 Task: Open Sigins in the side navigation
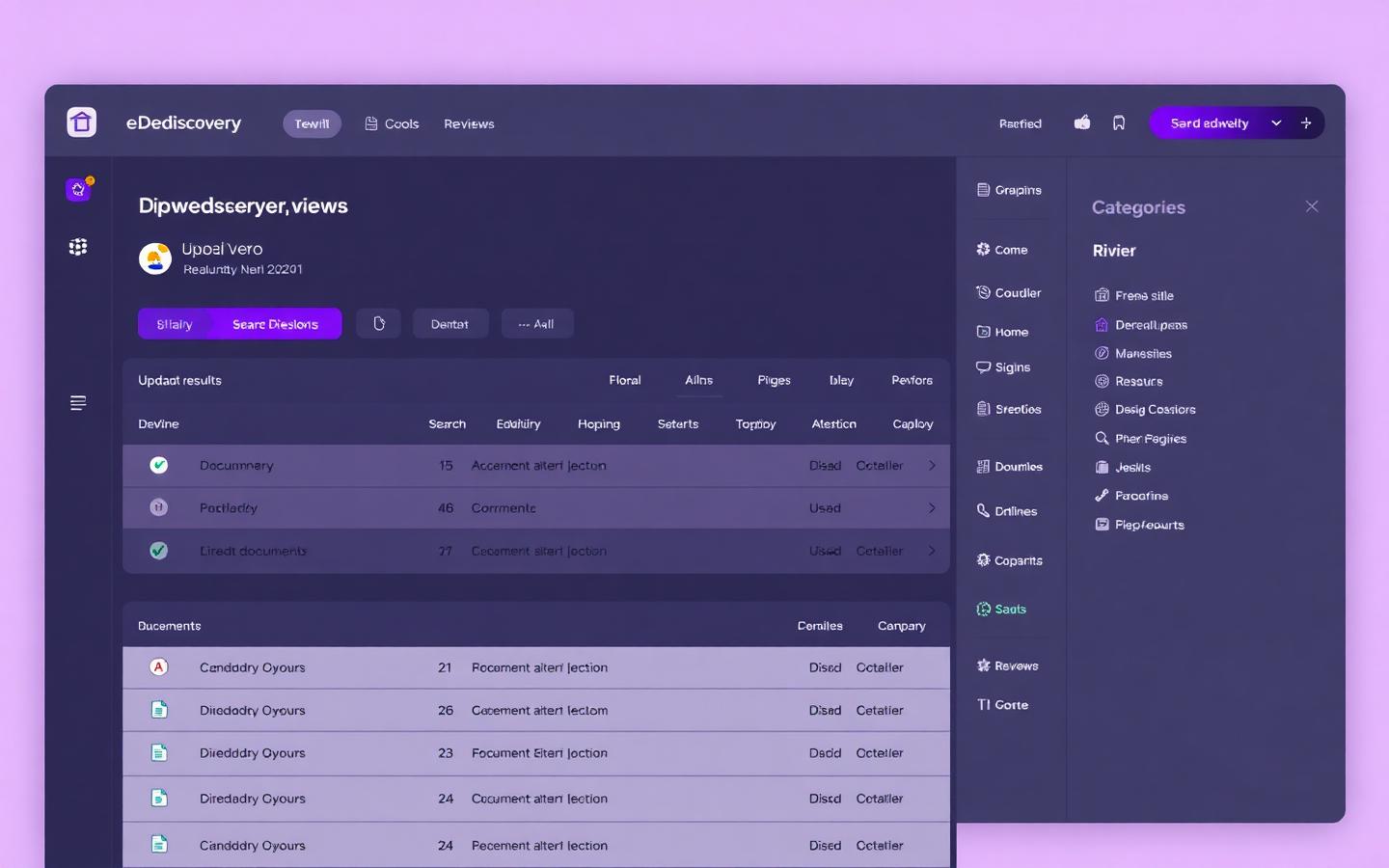coord(1003,367)
